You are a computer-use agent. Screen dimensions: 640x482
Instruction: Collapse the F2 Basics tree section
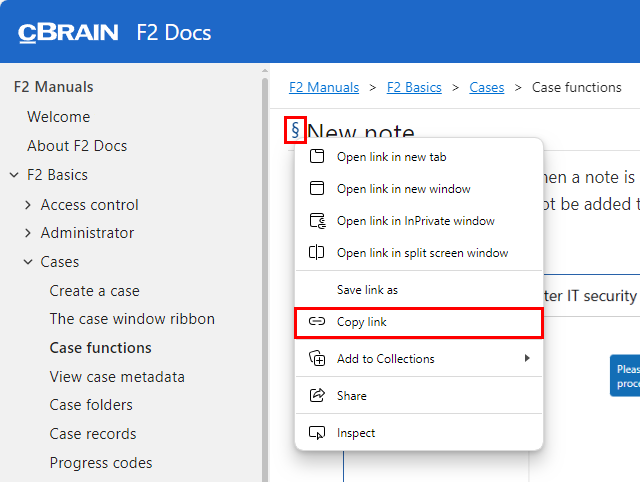tap(14, 175)
